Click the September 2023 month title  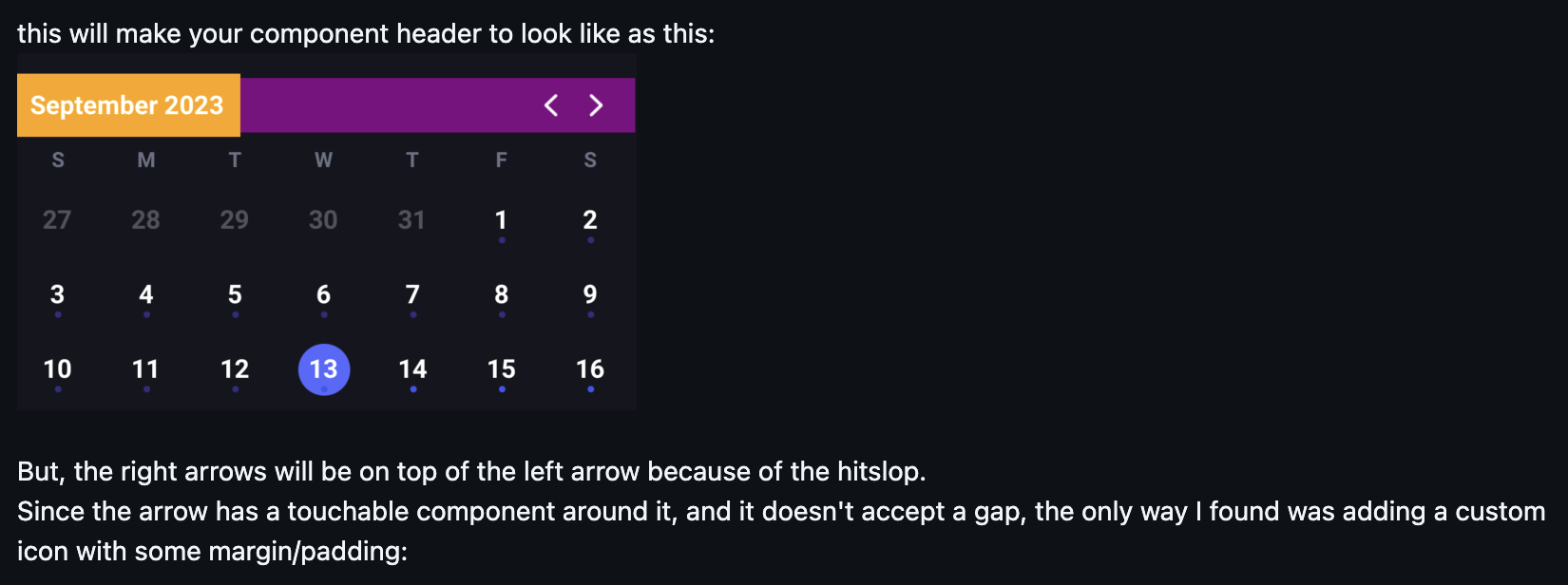point(127,105)
